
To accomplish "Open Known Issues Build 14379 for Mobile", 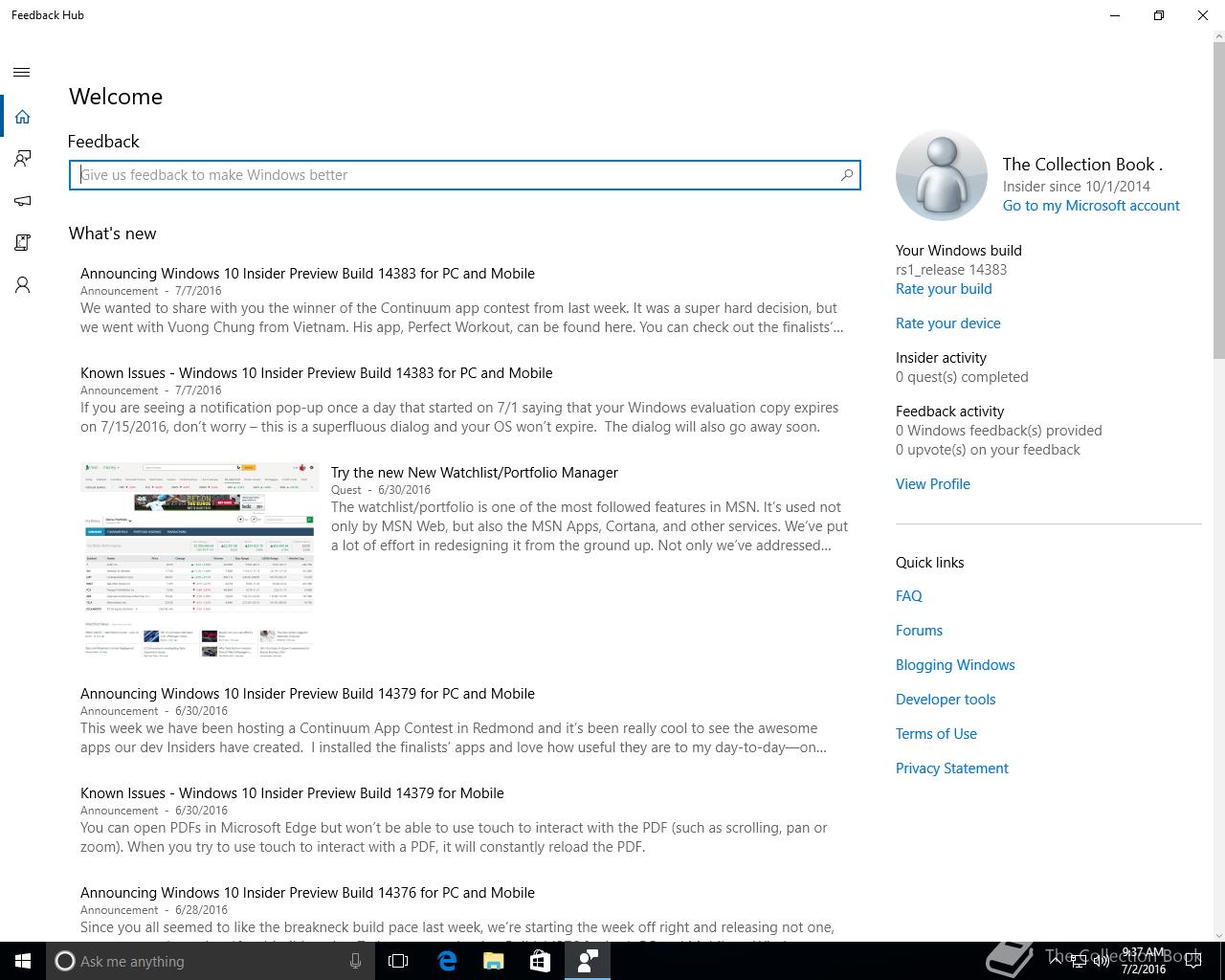I will point(292,793).
